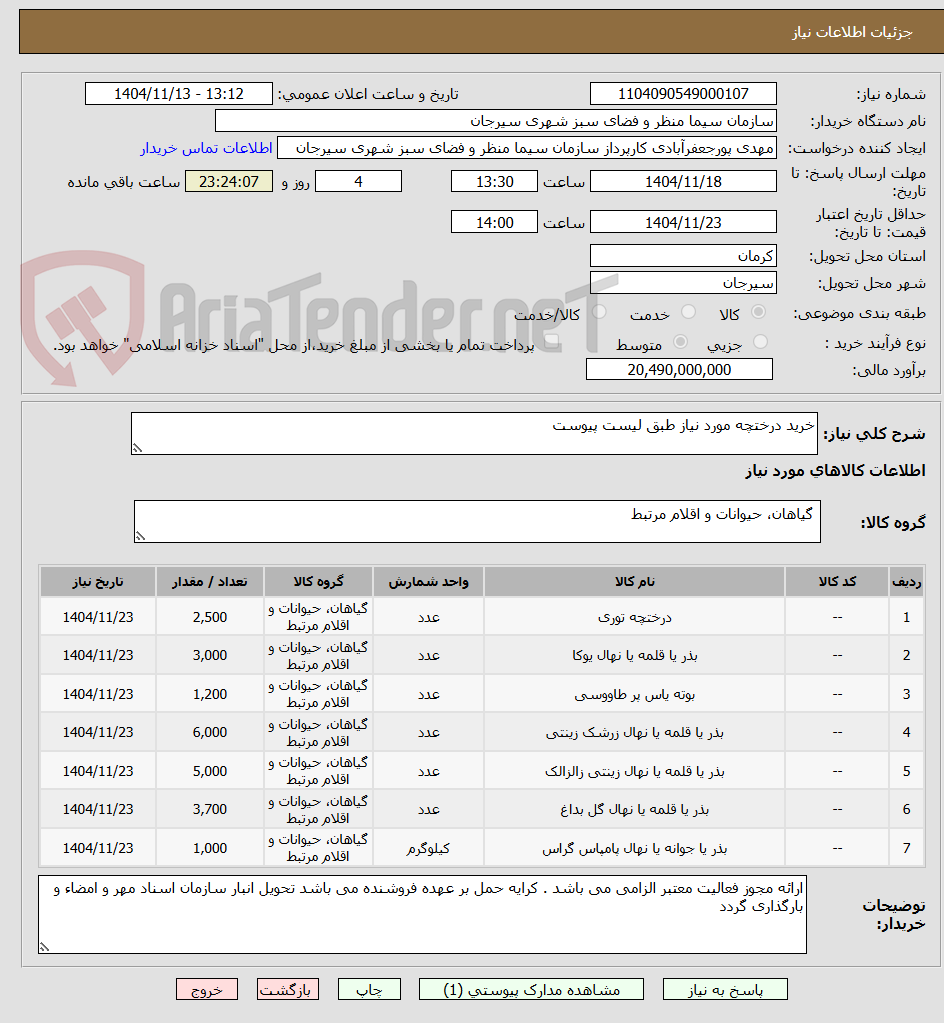This screenshot has height=1023, width=944.
Task: Click the ردیف column header
Action: coord(906,581)
